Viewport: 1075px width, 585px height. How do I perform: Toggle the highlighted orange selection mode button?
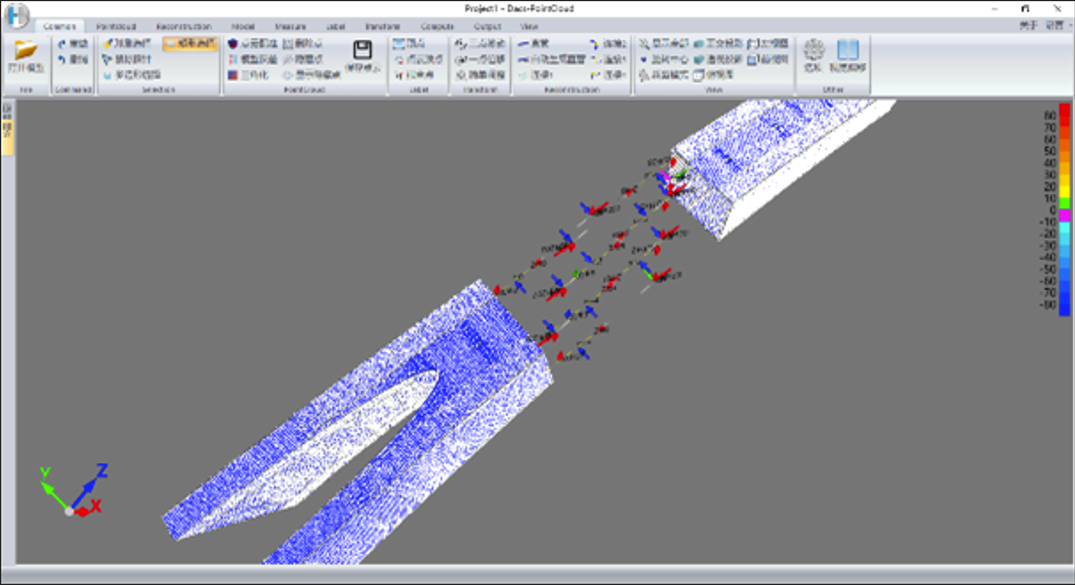click(x=189, y=45)
